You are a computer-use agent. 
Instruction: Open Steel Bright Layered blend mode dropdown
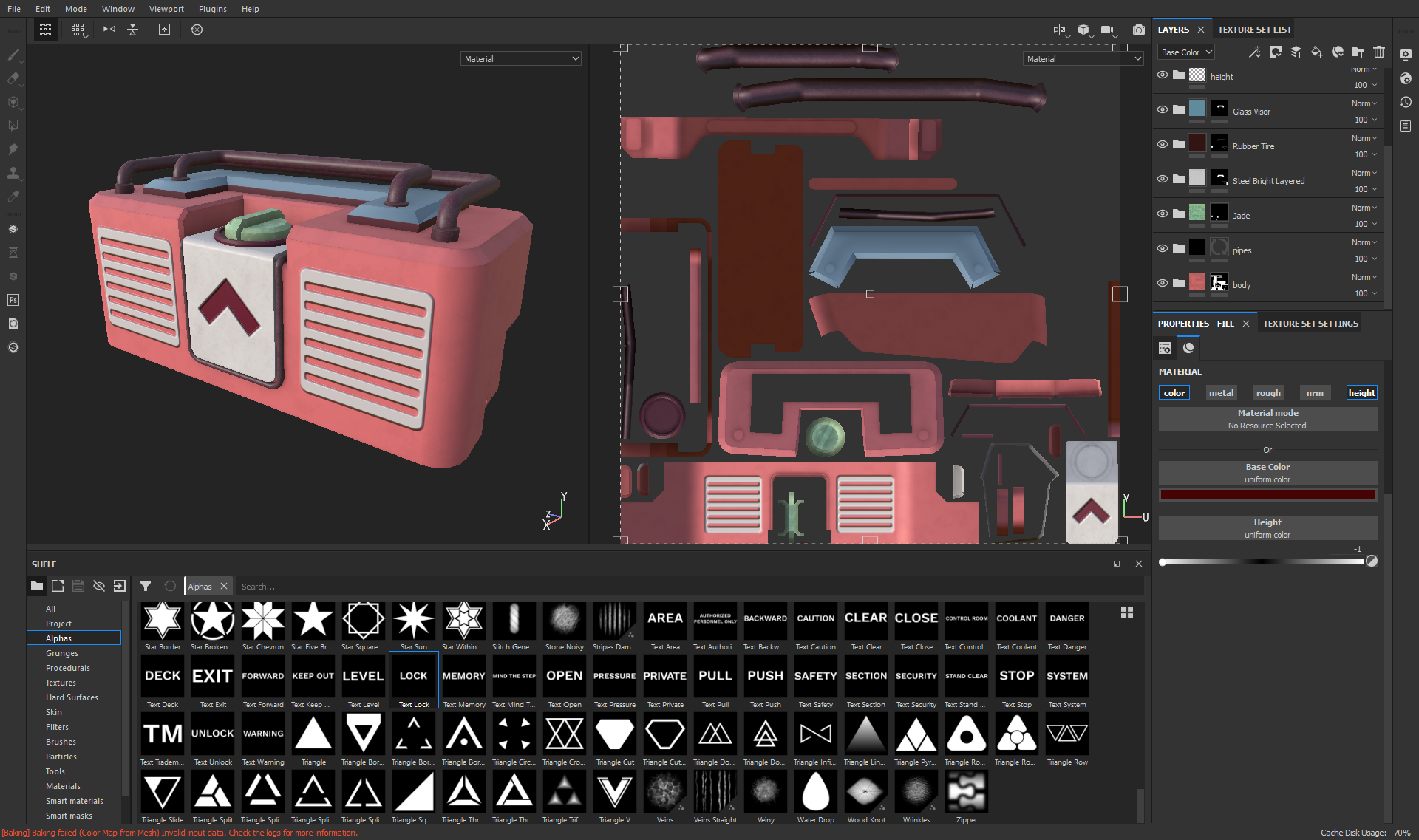[1364, 173]
